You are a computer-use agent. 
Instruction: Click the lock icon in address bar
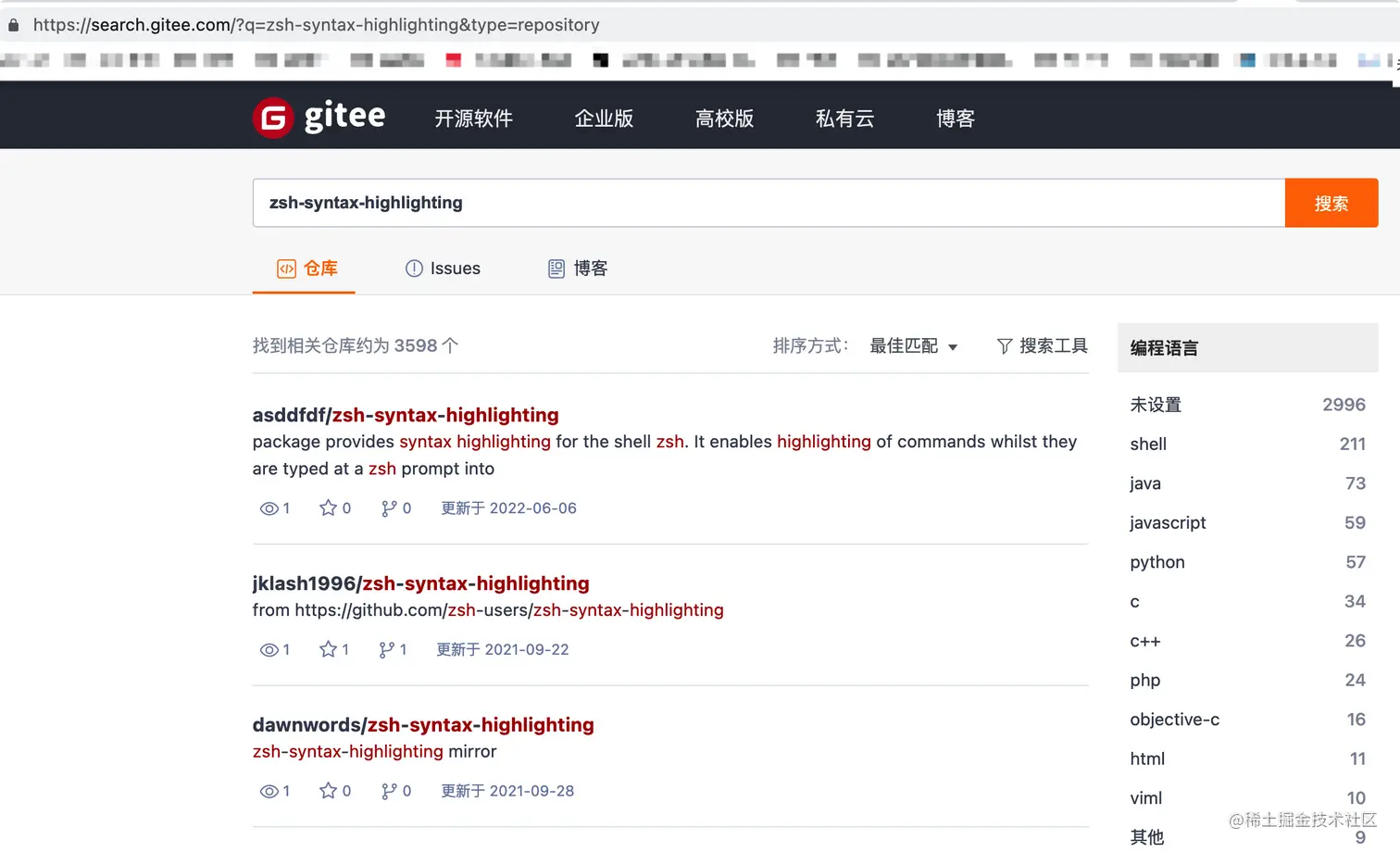pyautogui.click(x=13, y=25)
